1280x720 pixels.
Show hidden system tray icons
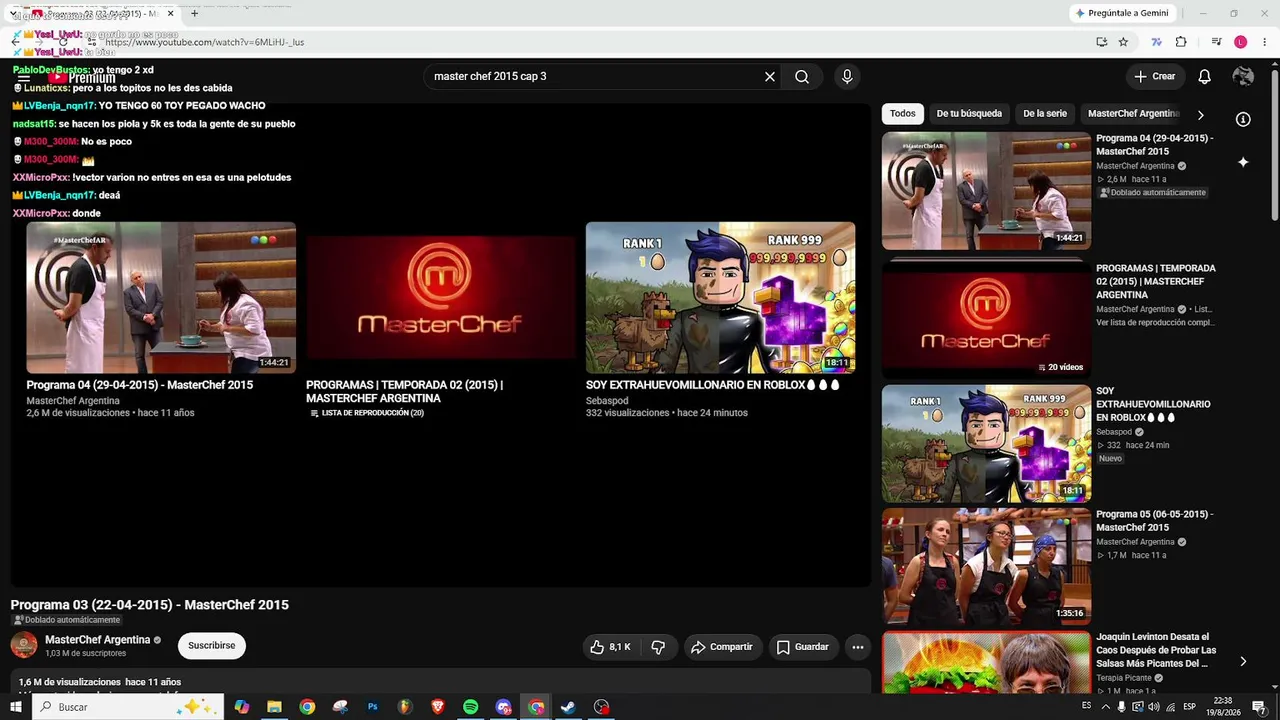click(x=1105, y=707)
